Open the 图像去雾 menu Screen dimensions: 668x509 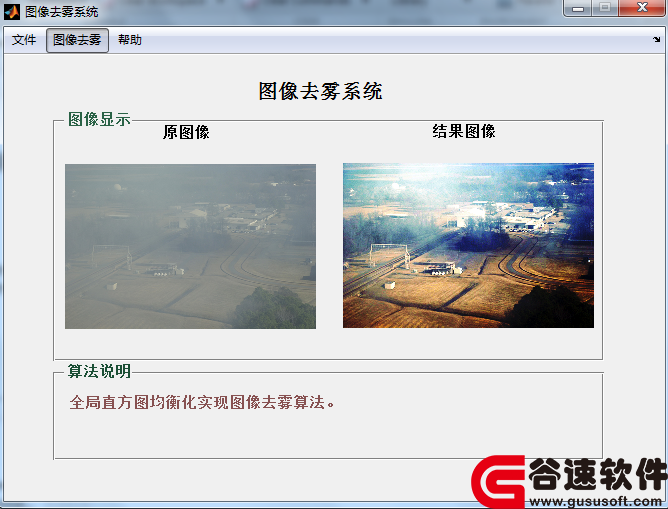tap(77, 40)
